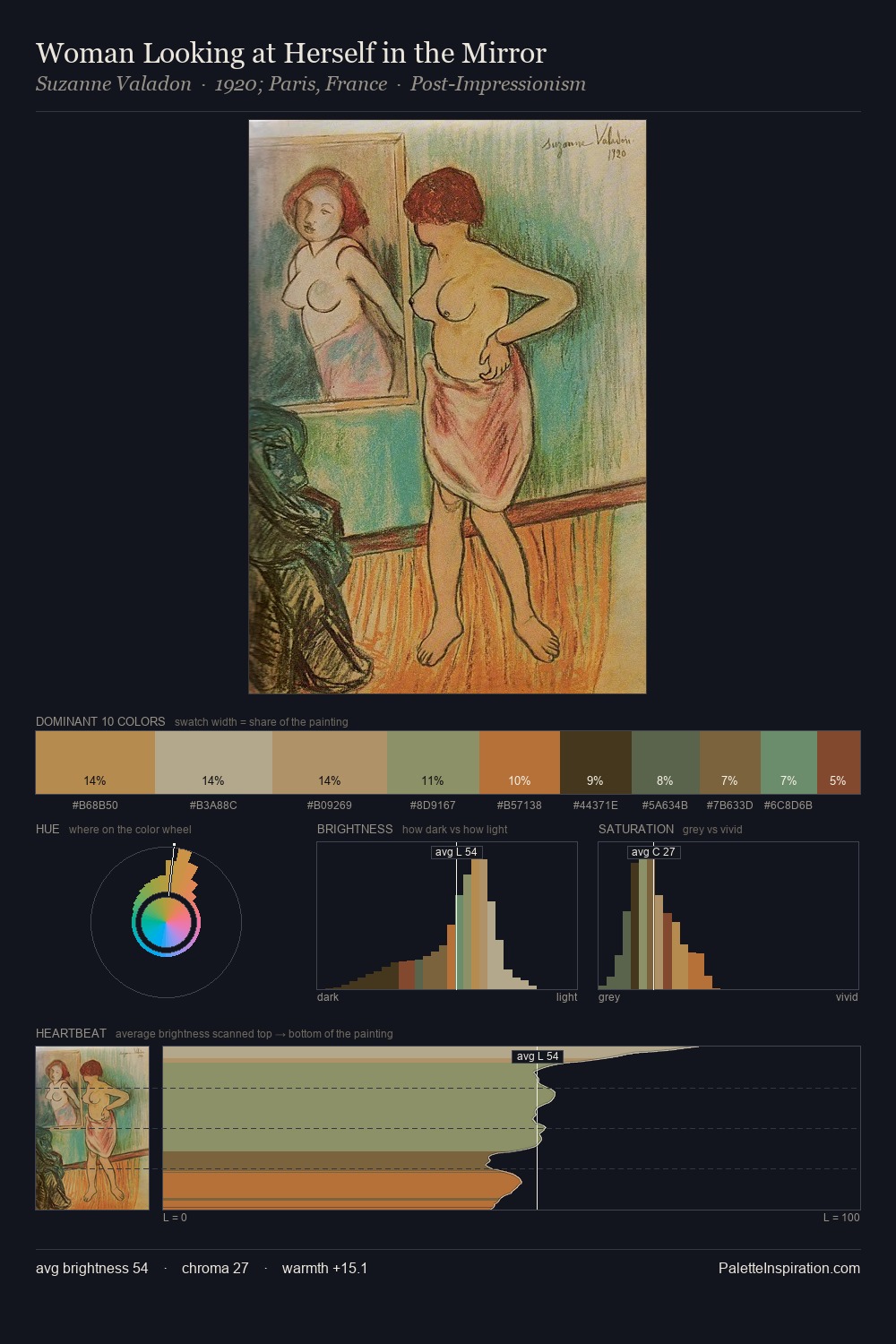Click the hex label '#44371E'
The image size is (896, 1344).
[x=596, y=805]
